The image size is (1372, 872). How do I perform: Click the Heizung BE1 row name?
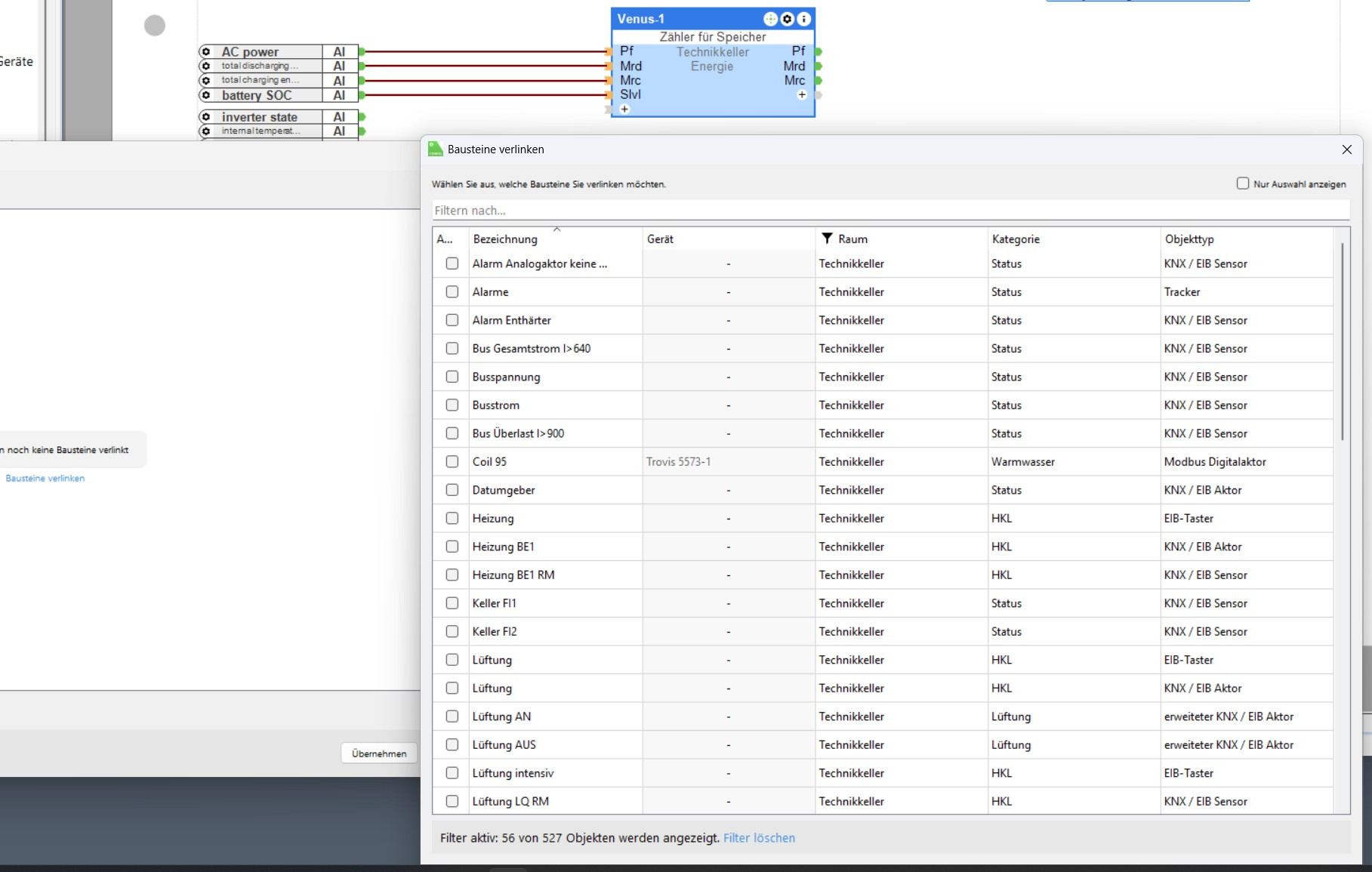point(503,547)
